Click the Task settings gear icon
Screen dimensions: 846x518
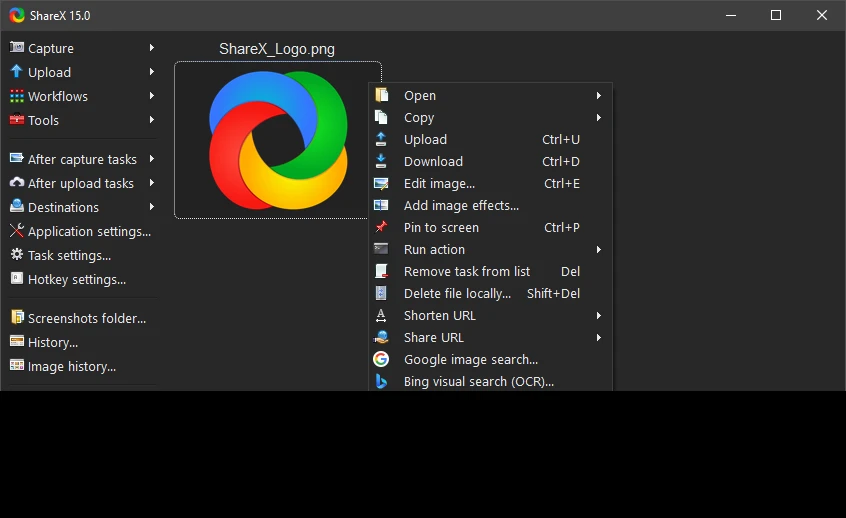coord(17,254)
